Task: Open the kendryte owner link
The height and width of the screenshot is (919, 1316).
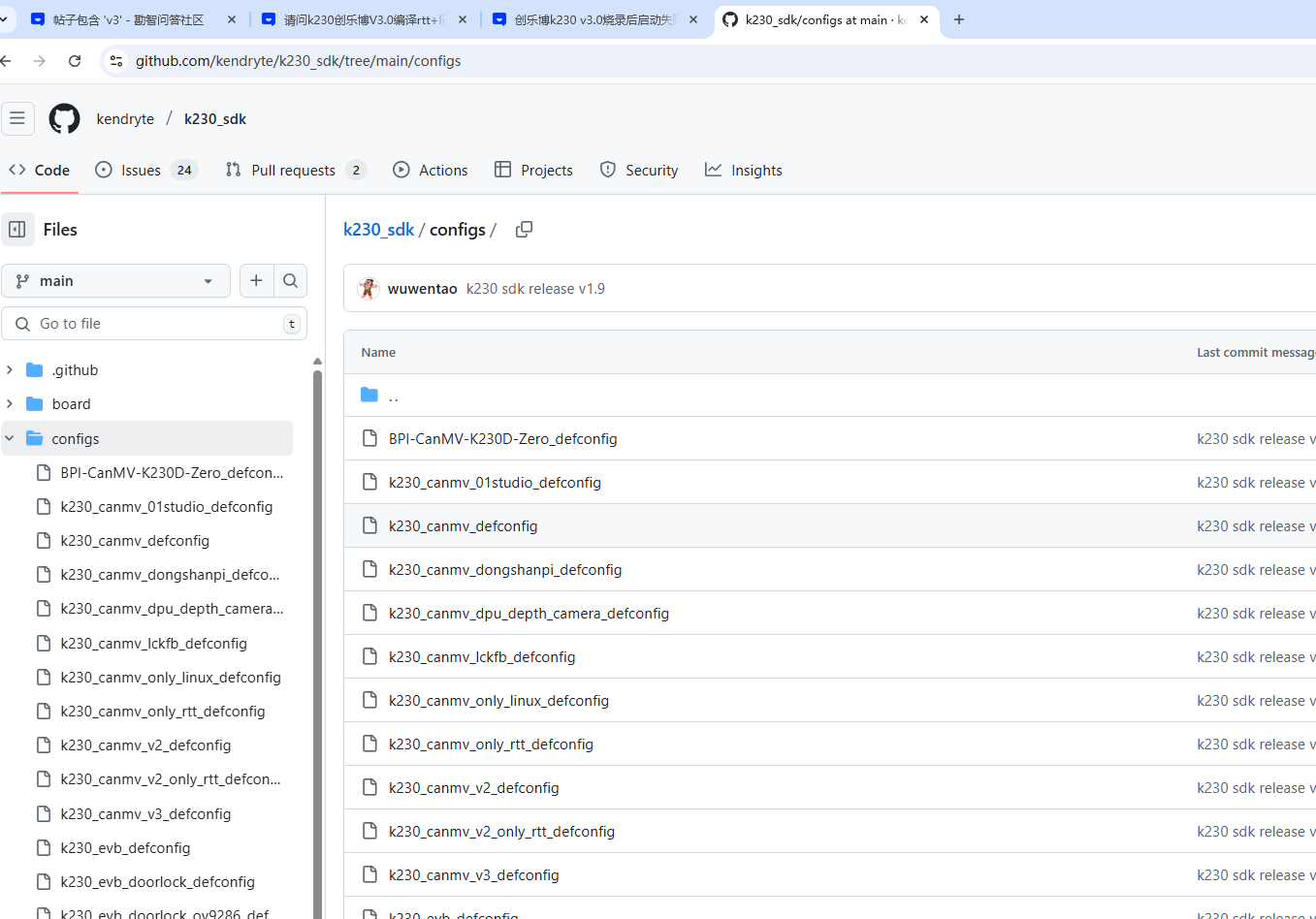Action: pos(125,119)
